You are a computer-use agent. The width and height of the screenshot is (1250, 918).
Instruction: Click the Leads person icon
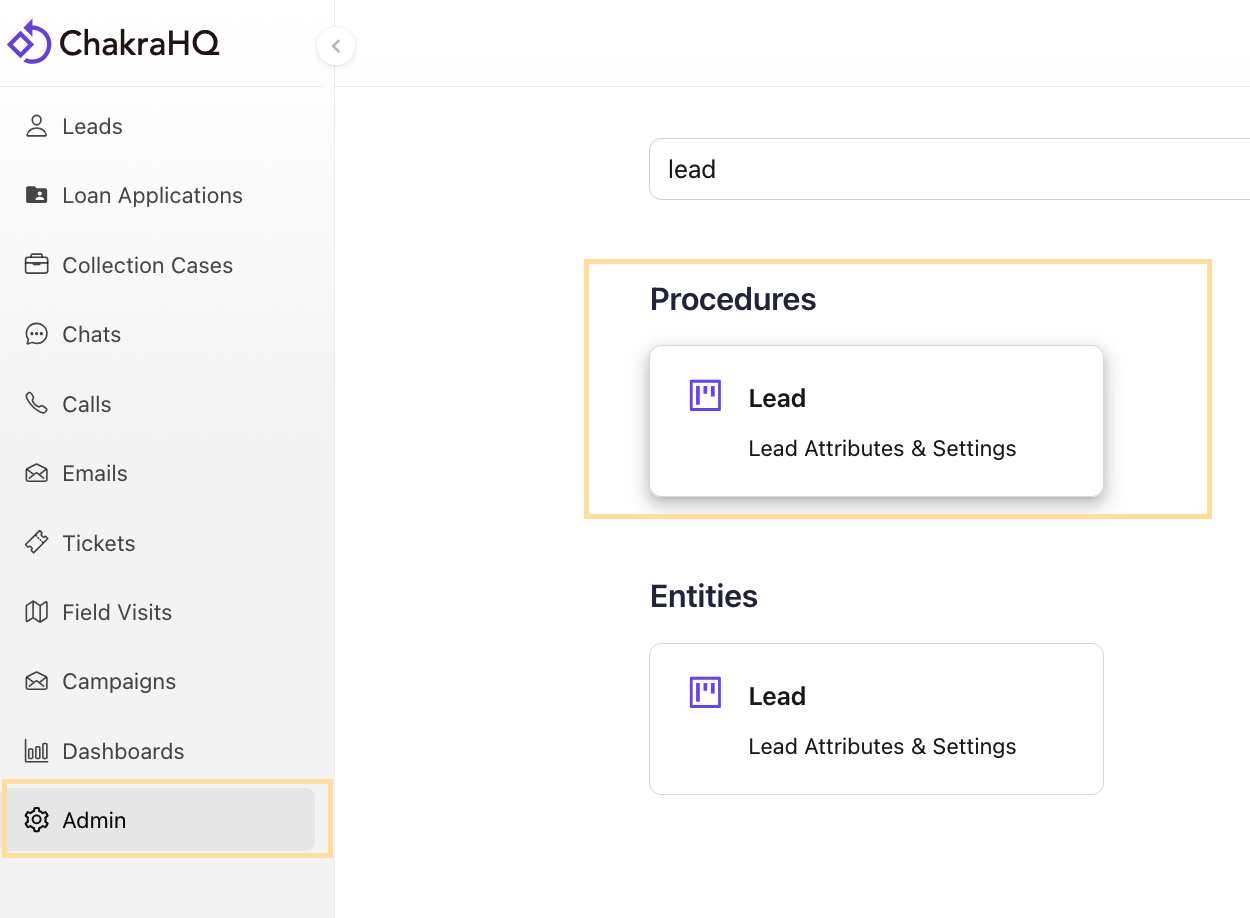coord(37,126)
